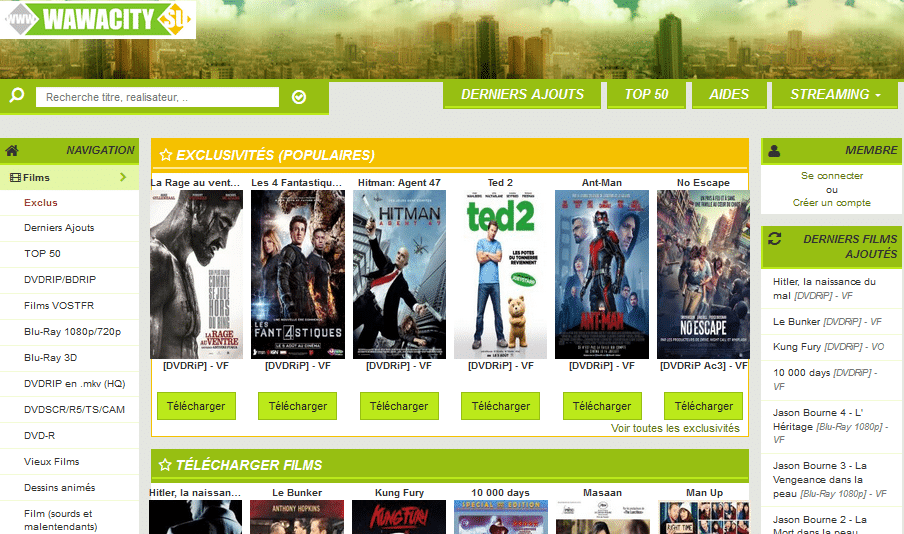Click No Escape poster
The image size is (904, 534).
(x=703, y=274)
